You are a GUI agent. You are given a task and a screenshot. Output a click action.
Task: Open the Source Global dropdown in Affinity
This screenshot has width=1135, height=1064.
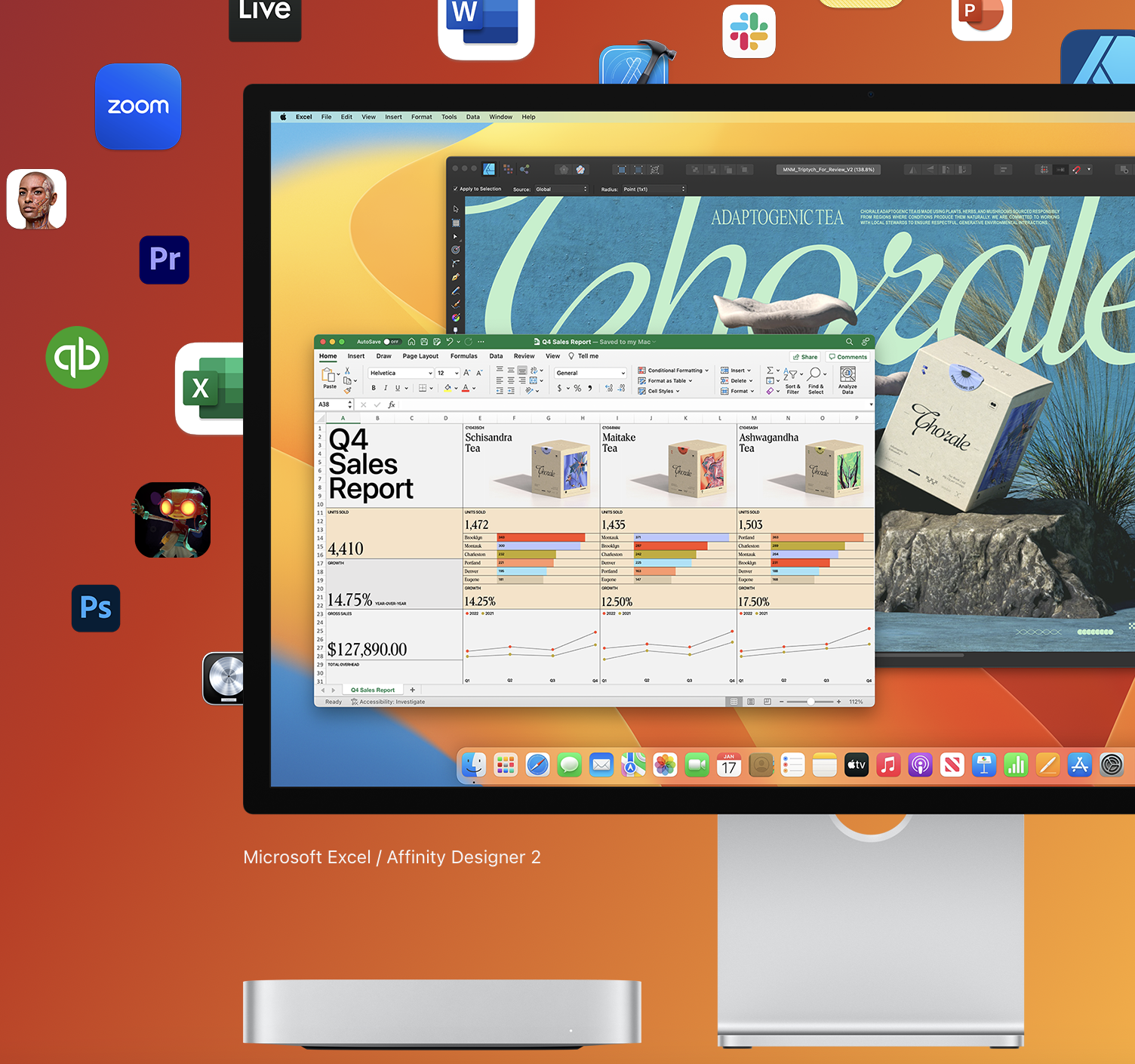click(561, 189)
